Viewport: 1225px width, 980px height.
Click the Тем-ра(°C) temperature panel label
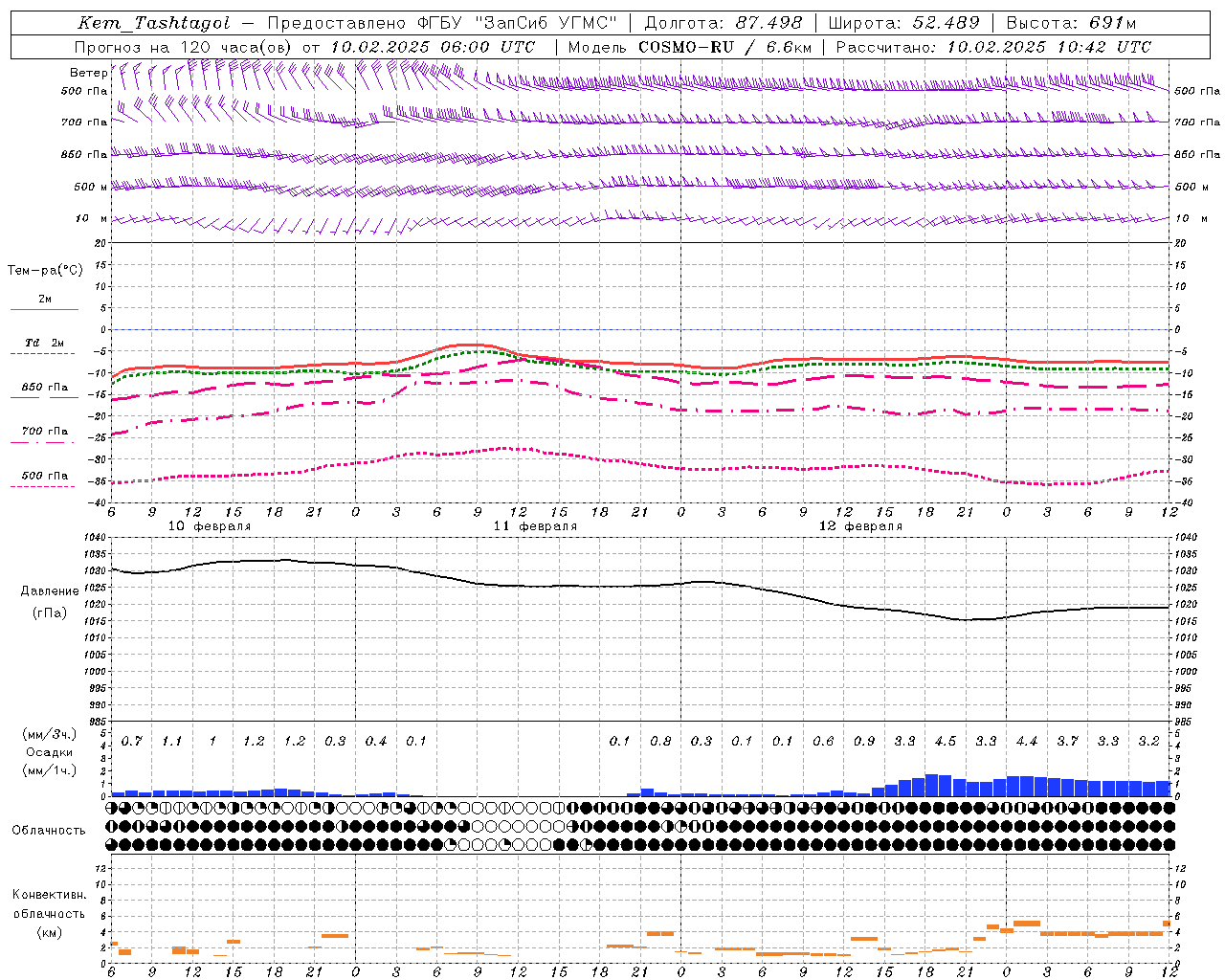45,271
